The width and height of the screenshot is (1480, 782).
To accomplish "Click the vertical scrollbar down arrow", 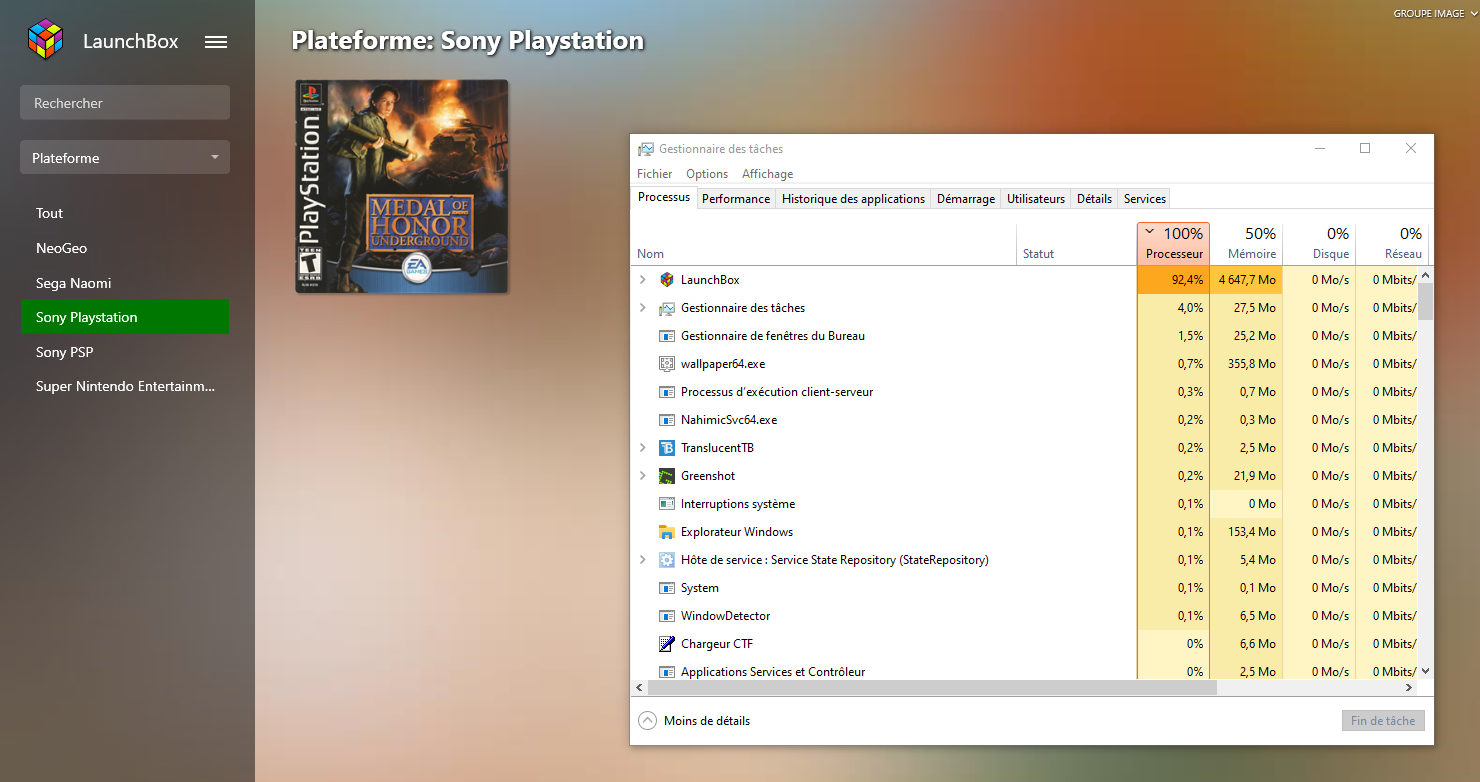I will (1426, 672).
